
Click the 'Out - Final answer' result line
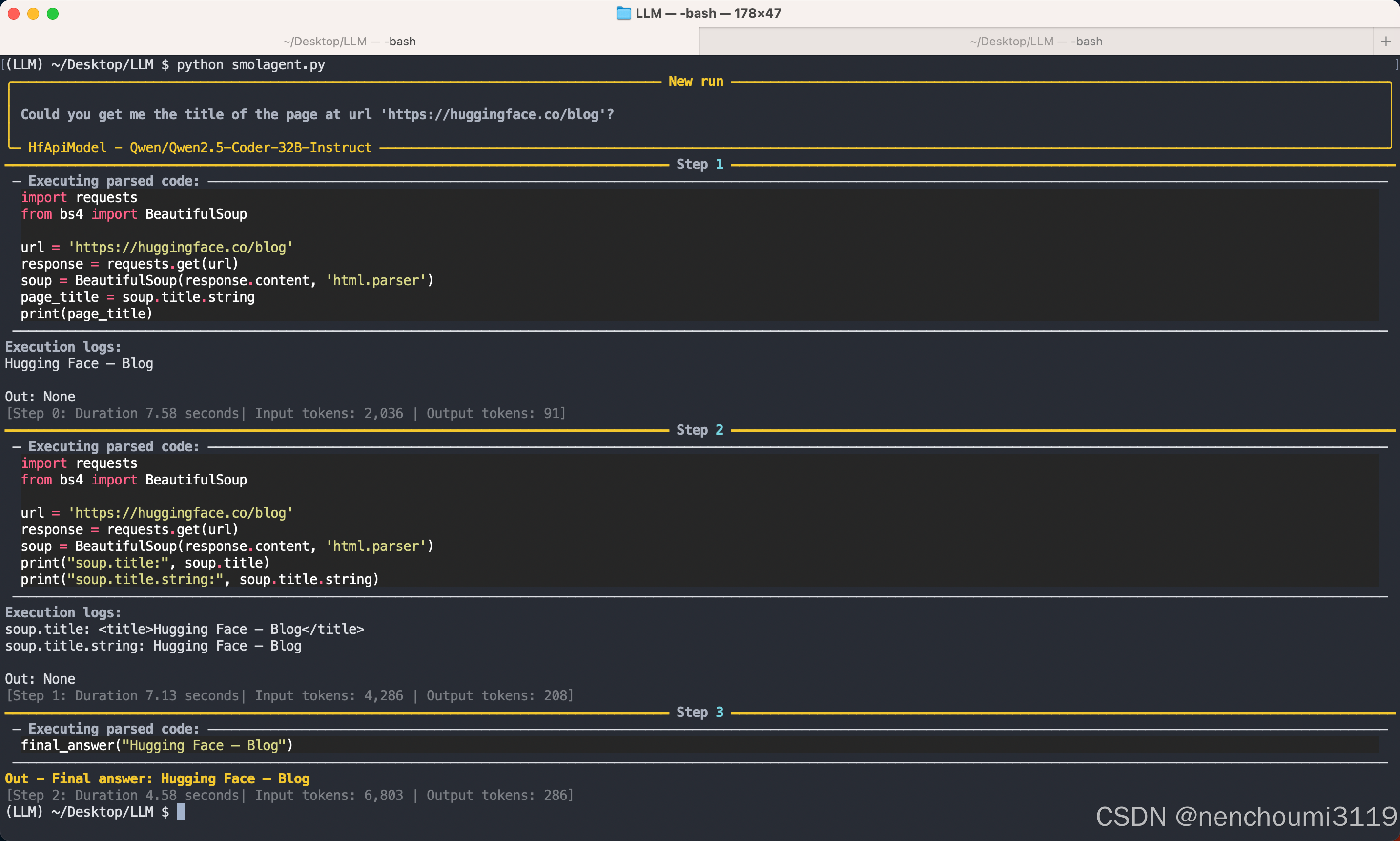pos(157,778)
